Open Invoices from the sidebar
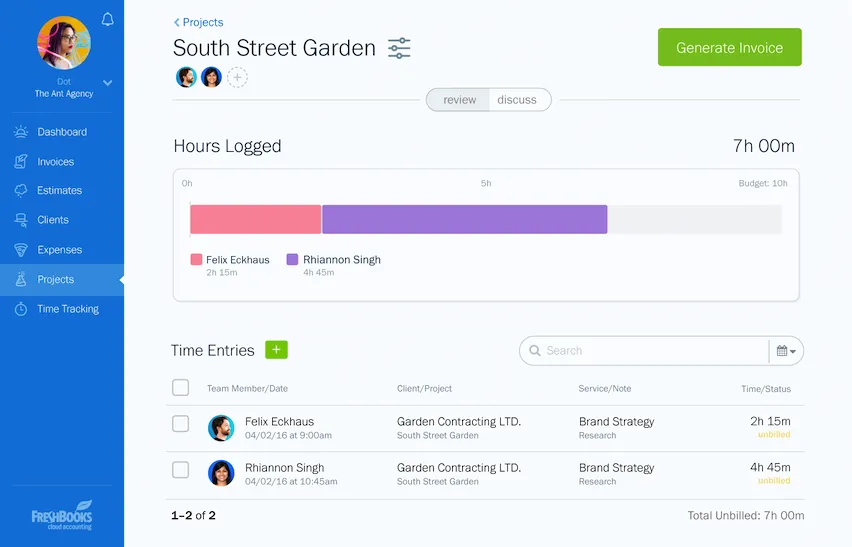Image resolution: width=852 pixels, height=547 pixels. [x=55, y=161]
